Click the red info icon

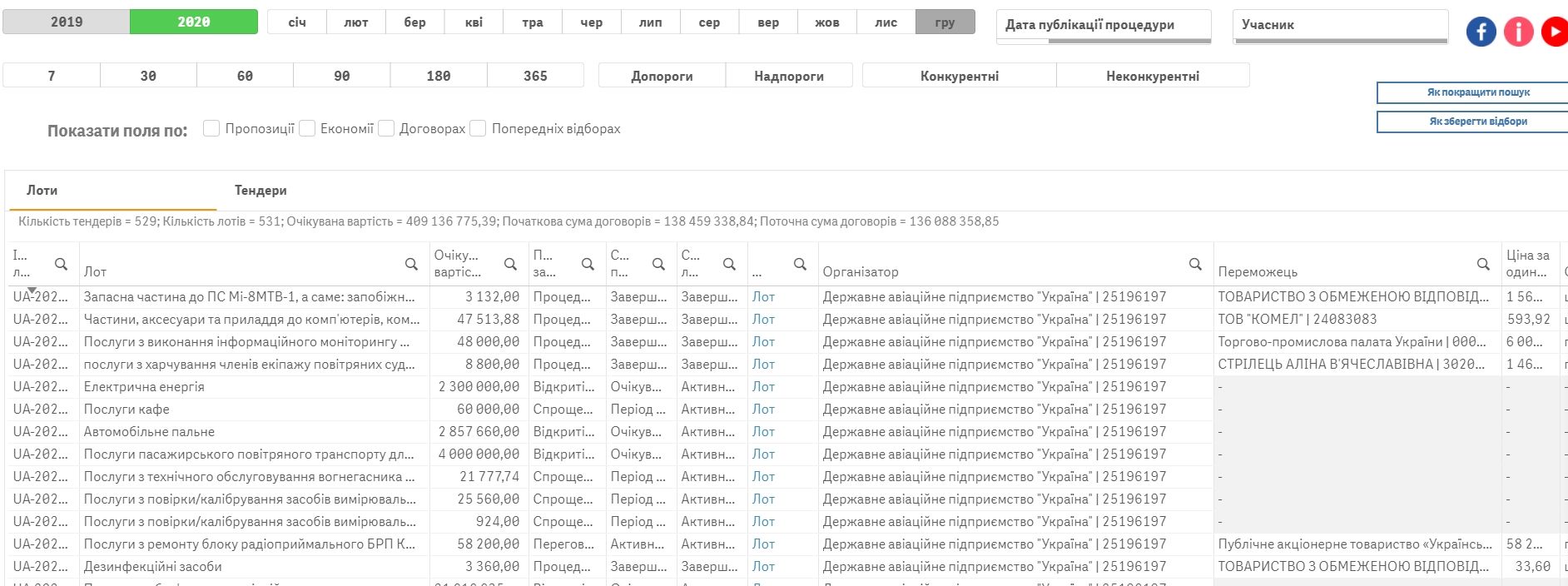[1518, 32]
